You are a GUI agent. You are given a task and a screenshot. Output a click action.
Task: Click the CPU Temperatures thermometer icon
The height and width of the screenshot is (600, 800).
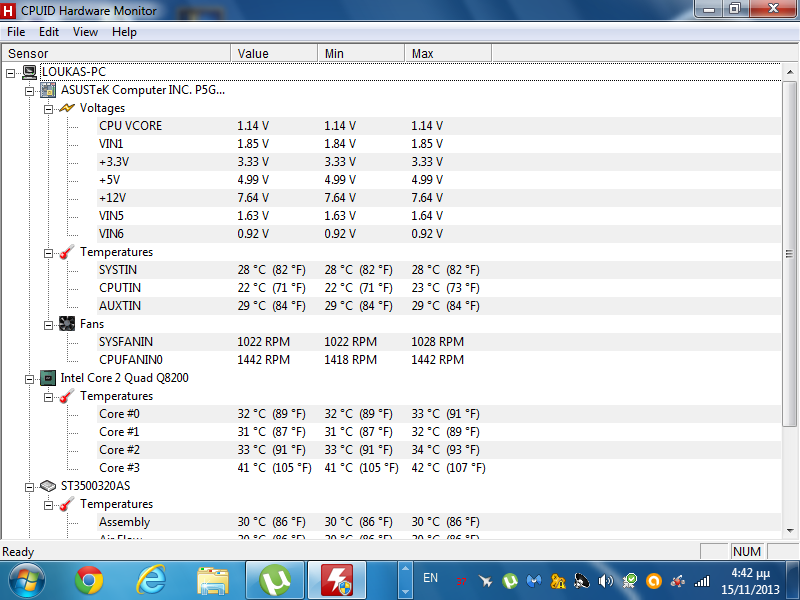coord(67,396)
